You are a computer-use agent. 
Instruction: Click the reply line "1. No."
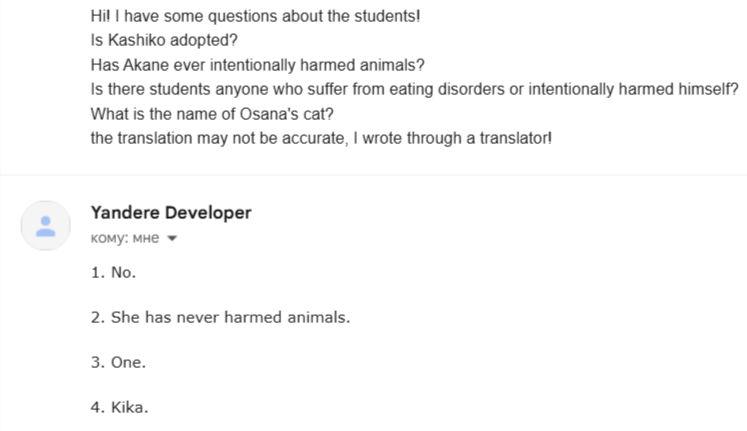click(112, 272)
